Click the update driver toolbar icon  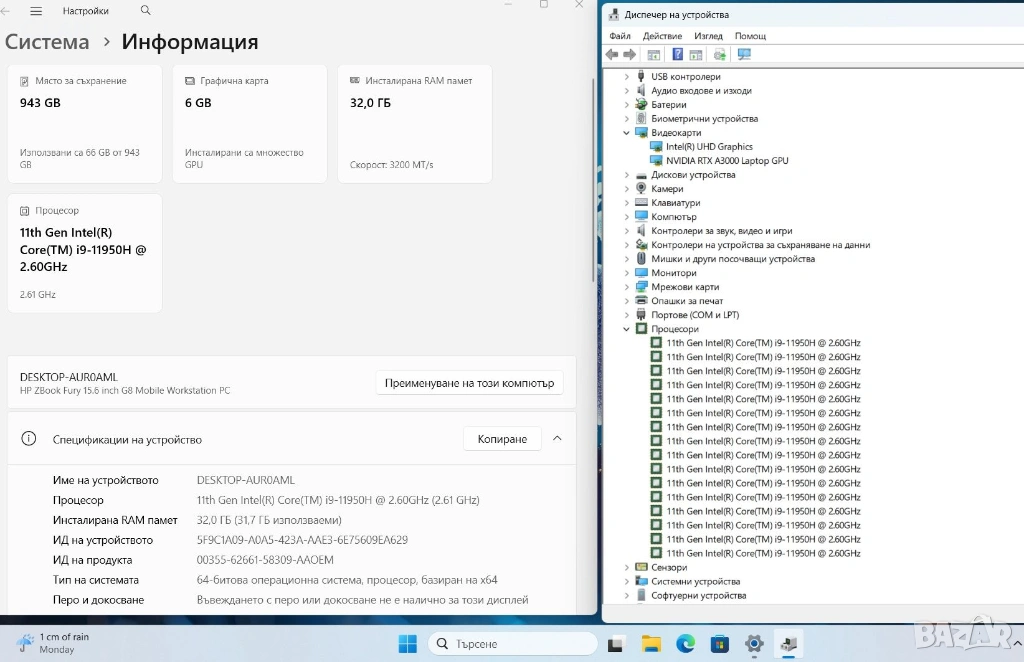720,55
